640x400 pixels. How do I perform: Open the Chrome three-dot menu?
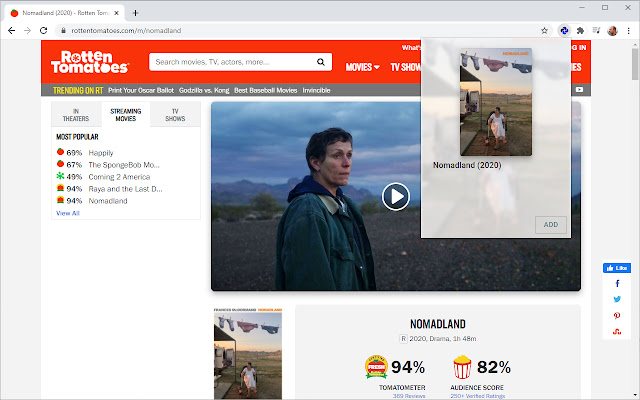coord(629,31)
